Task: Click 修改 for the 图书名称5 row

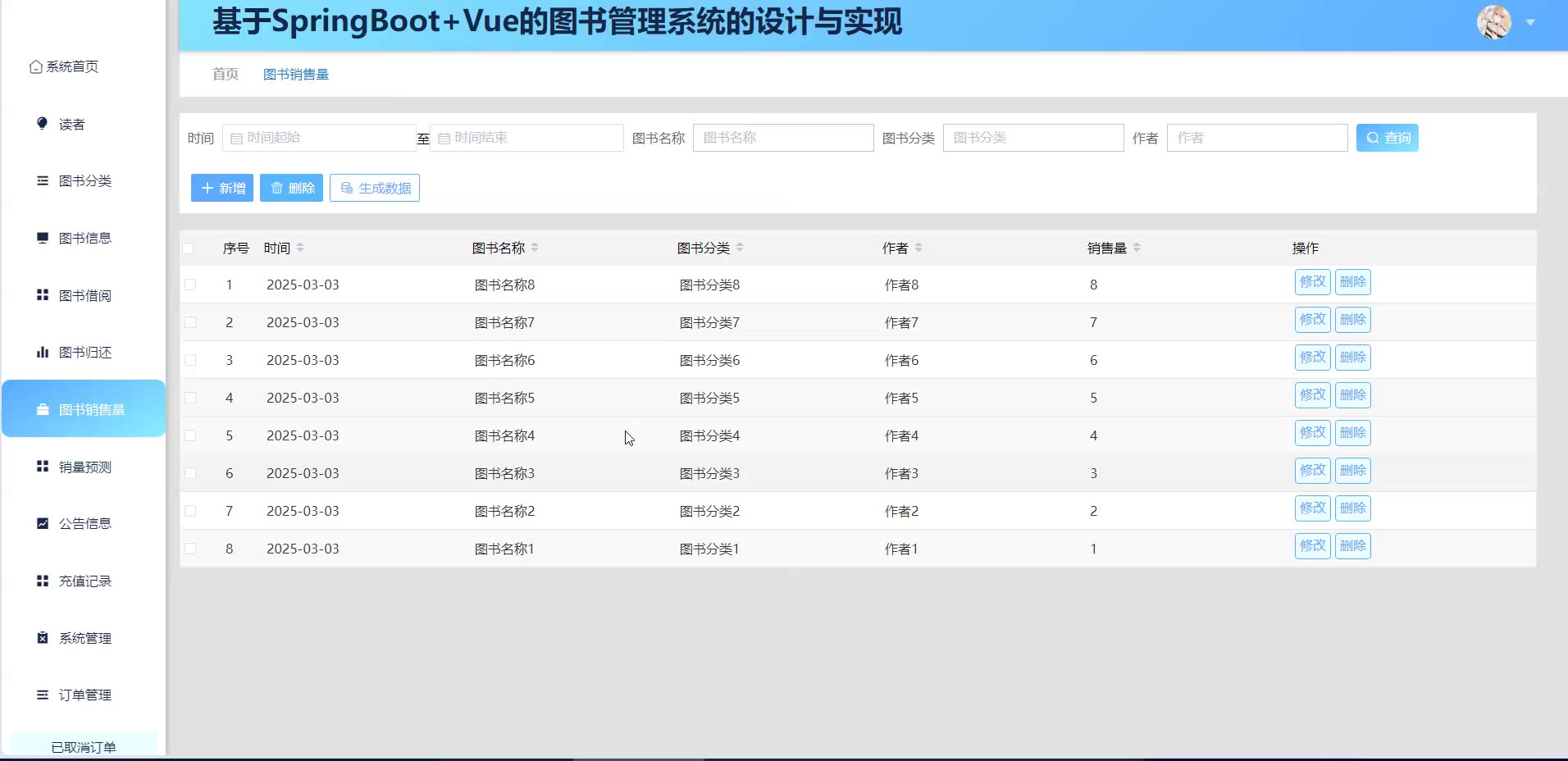Action: 1313,395
